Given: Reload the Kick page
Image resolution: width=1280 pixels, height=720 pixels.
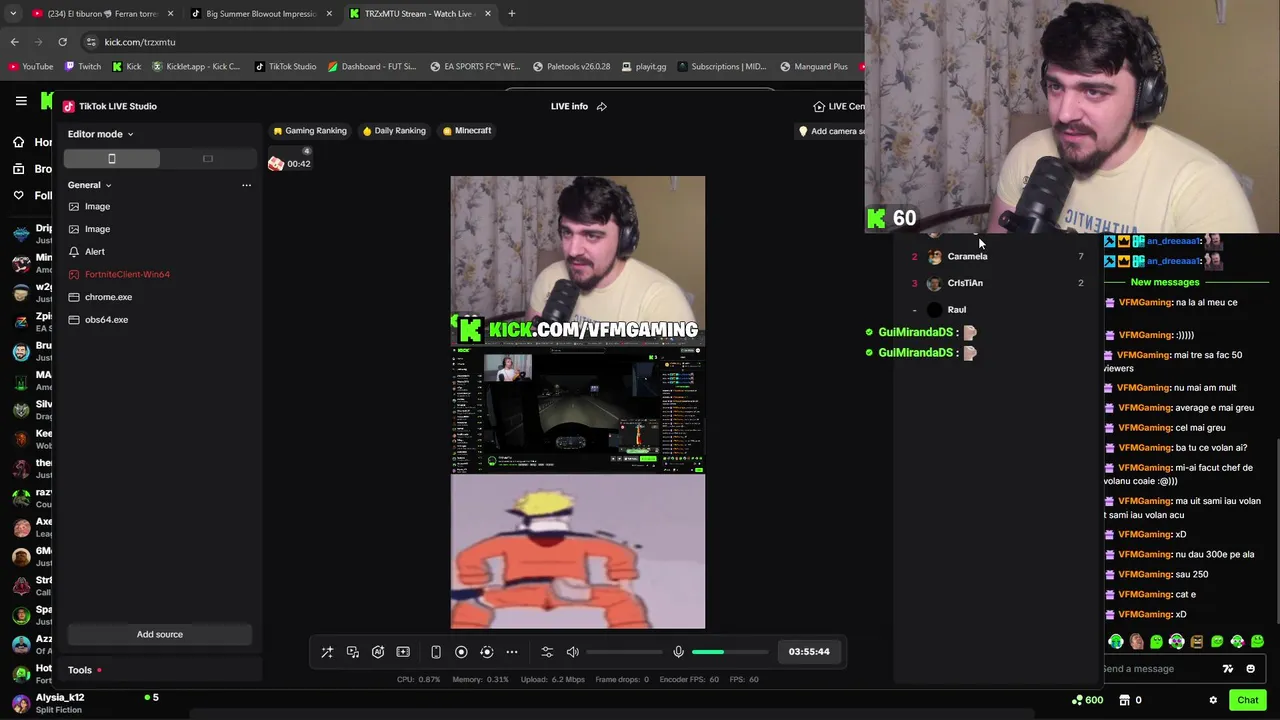Looking at the screenshot, I should tap(62, 42).
